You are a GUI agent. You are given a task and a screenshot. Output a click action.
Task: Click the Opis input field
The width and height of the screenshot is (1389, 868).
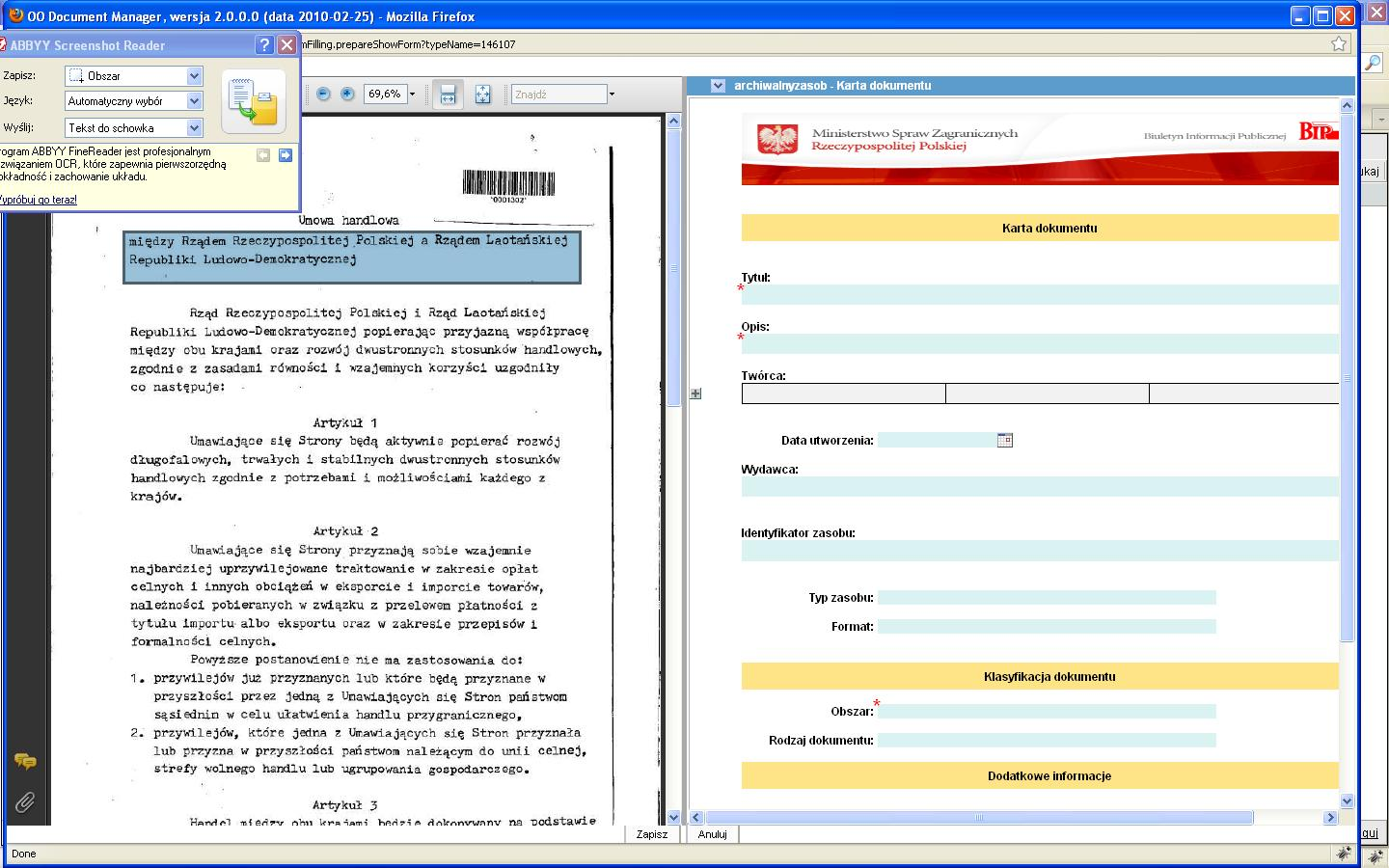click(1040, 343)
